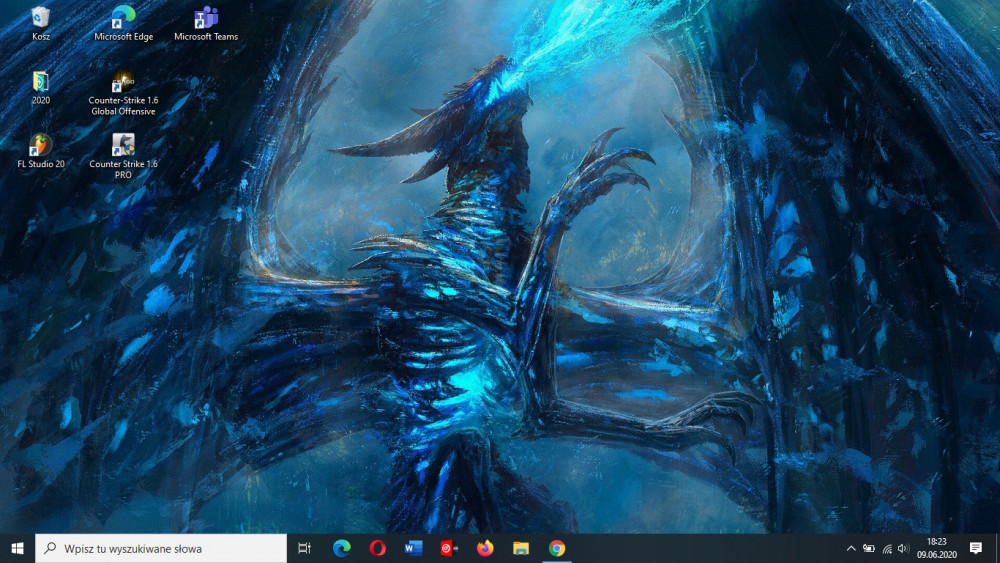
Task: Open the Kosz recycle bin icon
Action: [41, 24]
